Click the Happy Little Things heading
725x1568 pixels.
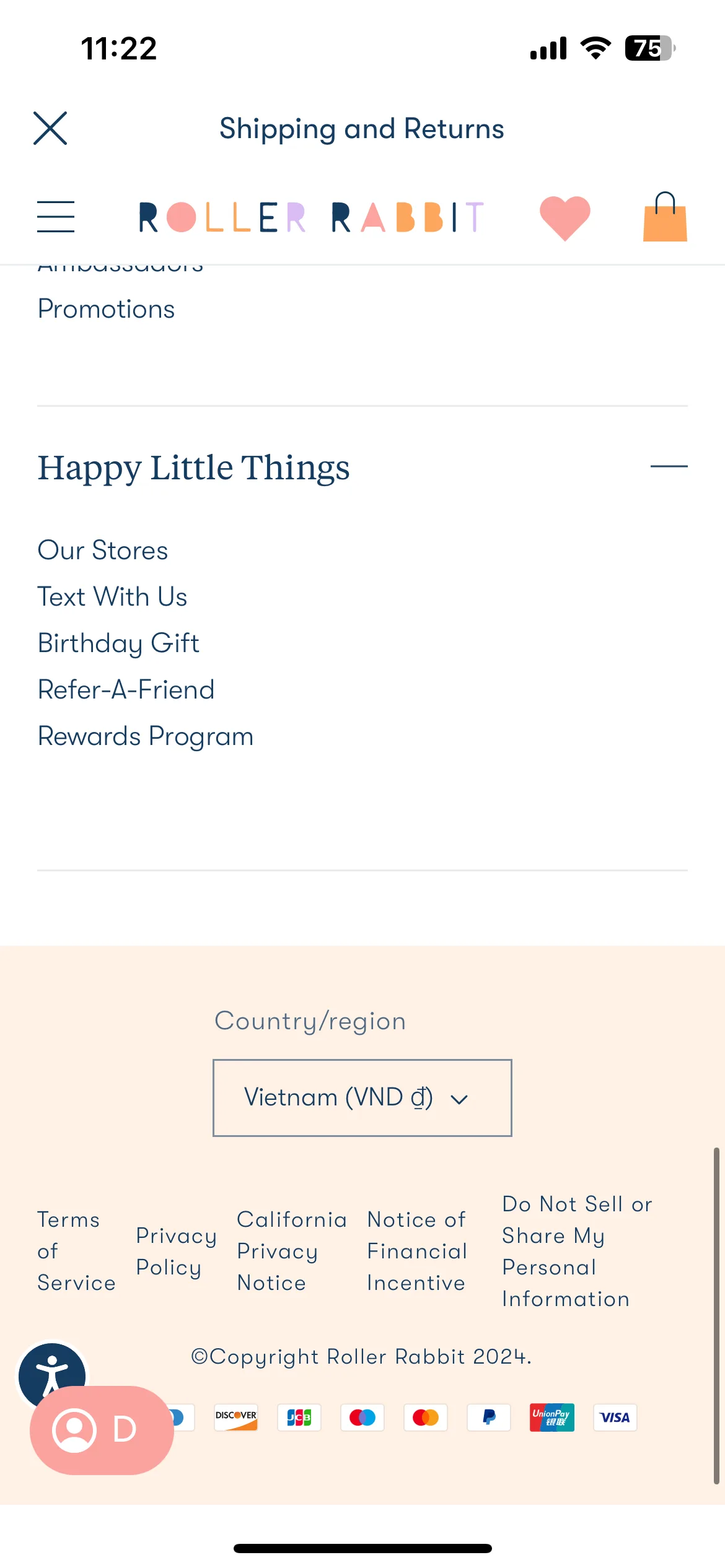click(193, 468)
